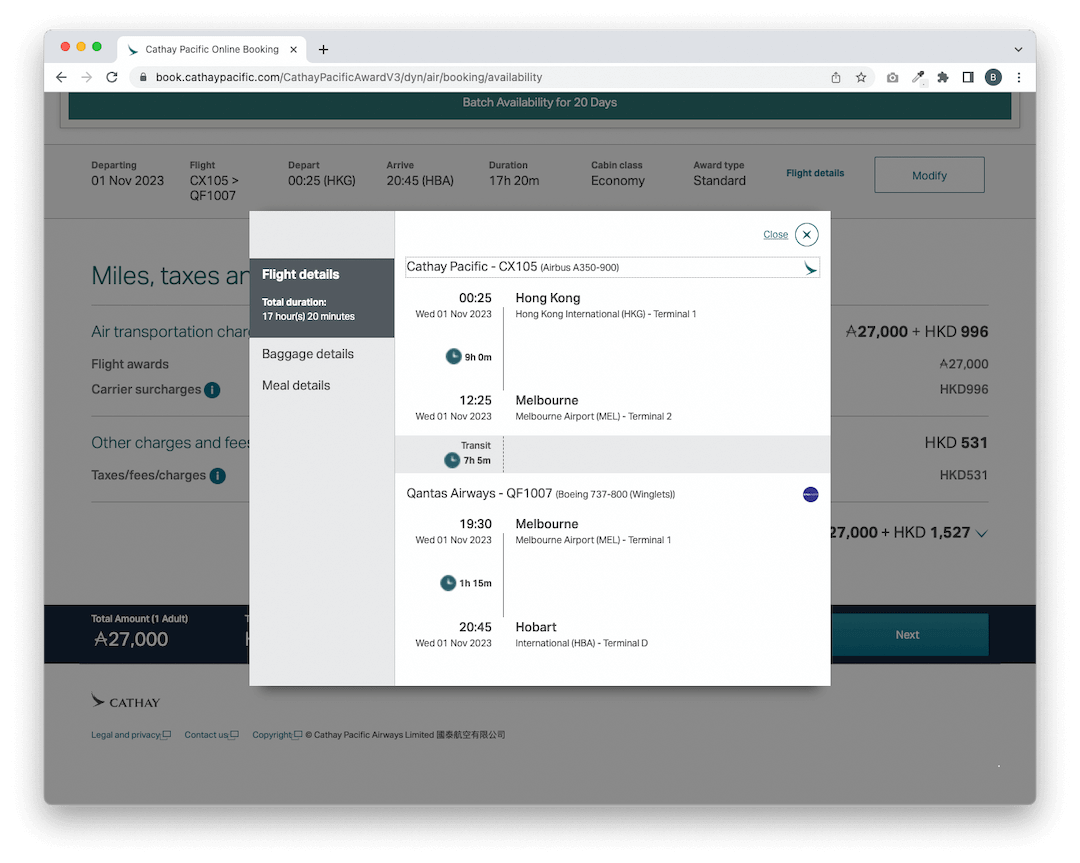Click the Modify button
1080x863 pixels.
click(x=929, y=175)
